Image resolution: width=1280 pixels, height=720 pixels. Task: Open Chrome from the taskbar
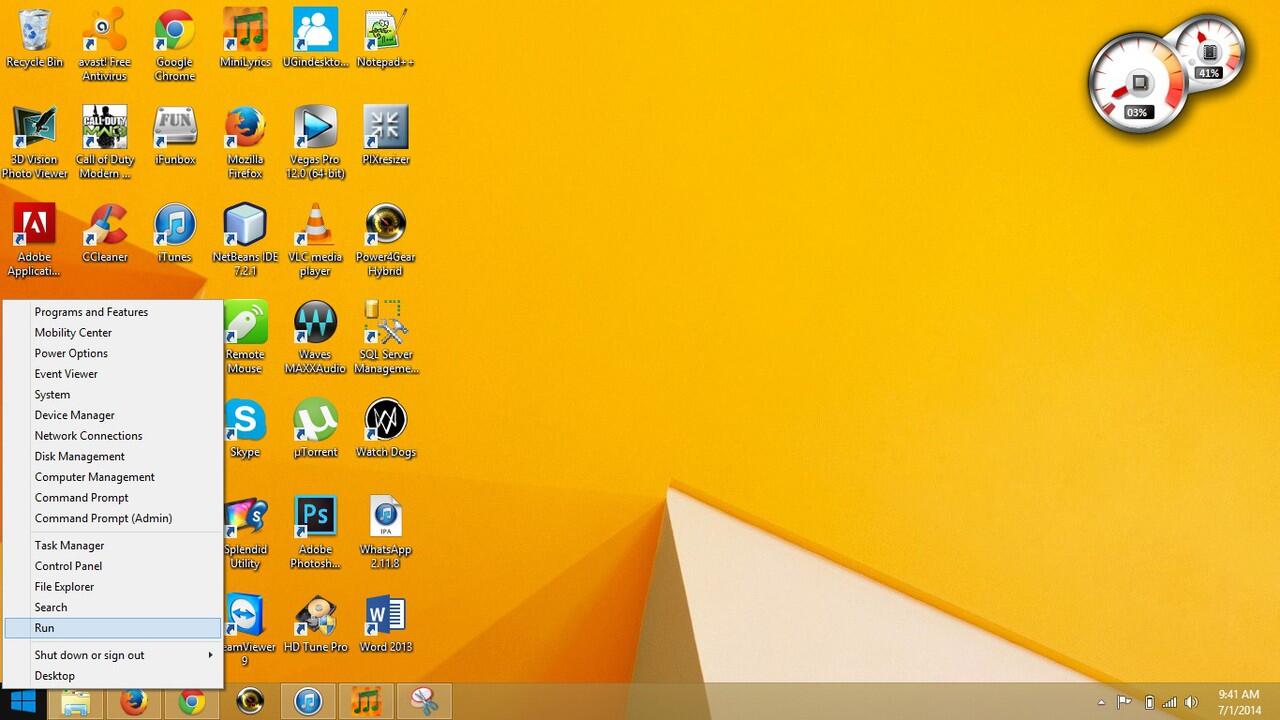(191, 702)
